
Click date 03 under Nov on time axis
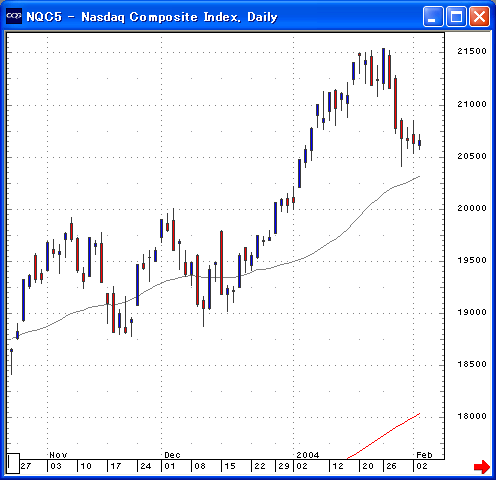point(56,466)
